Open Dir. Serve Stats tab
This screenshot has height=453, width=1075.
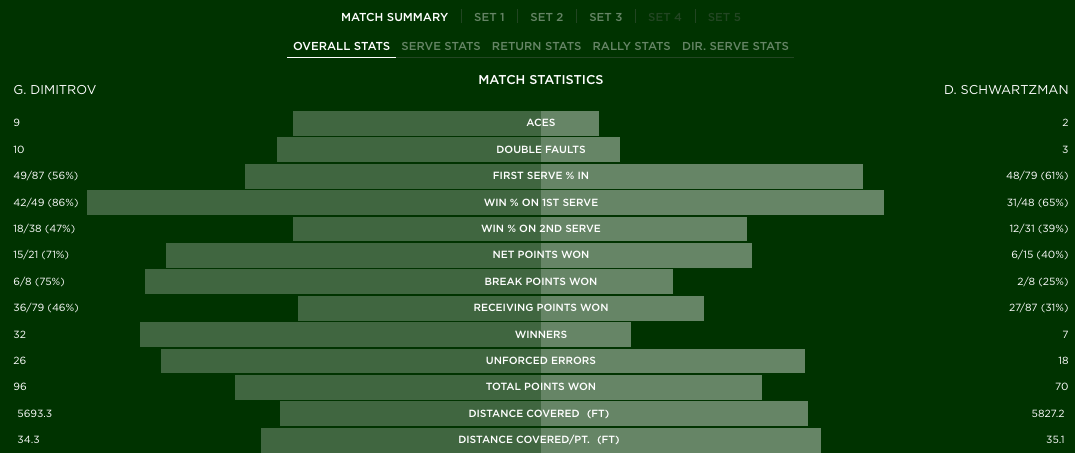[x=735, y=46]
